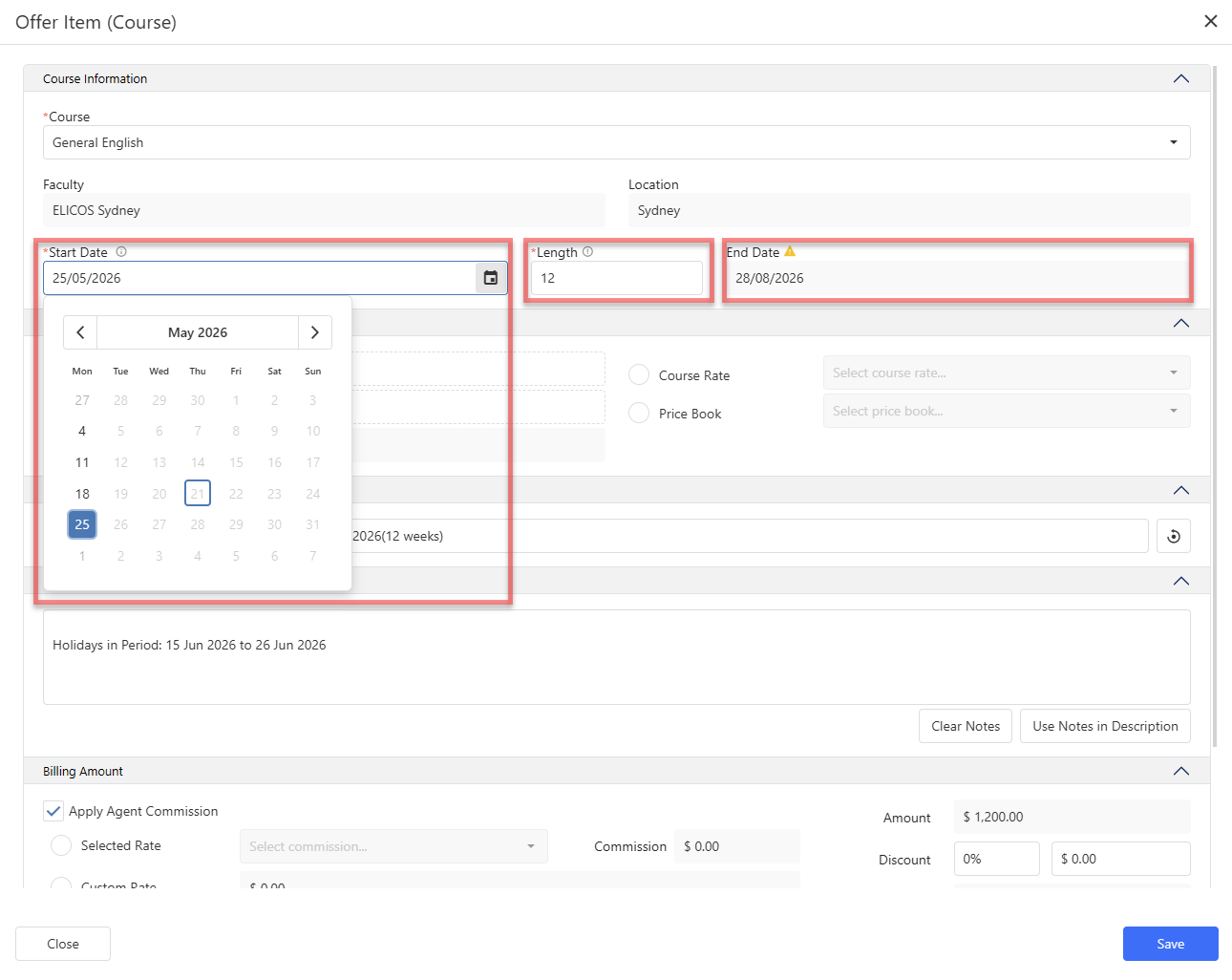Open the Course dropdown showing General English
1232x980 pixels.
[617, 142]
